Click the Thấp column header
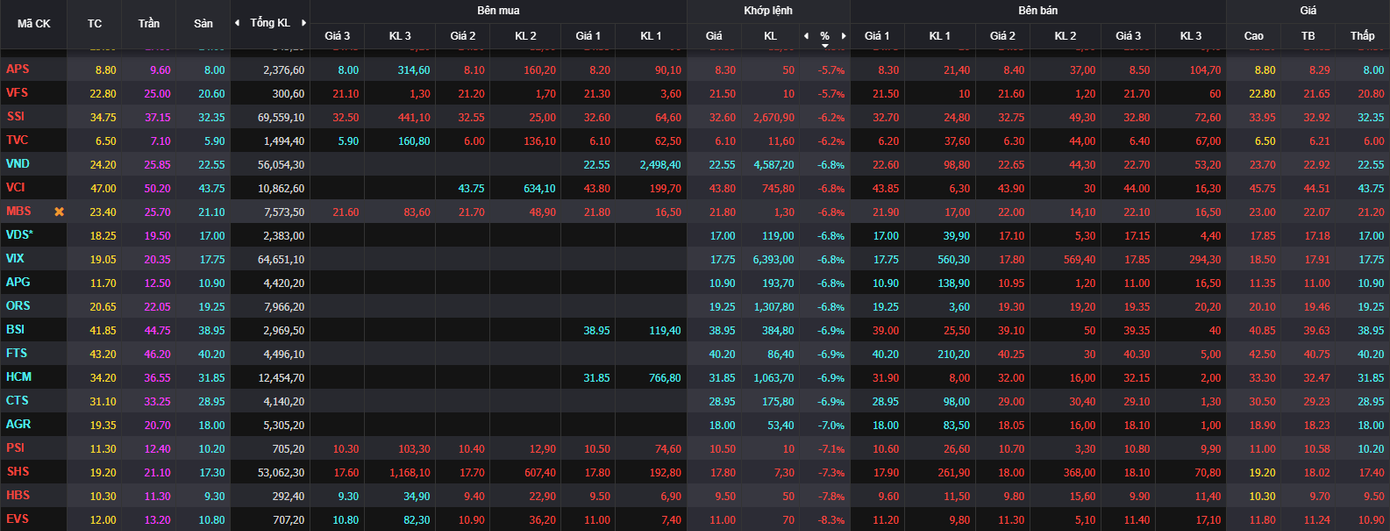The width and height of the screenshot is (1390, 531). [1362, 36]
